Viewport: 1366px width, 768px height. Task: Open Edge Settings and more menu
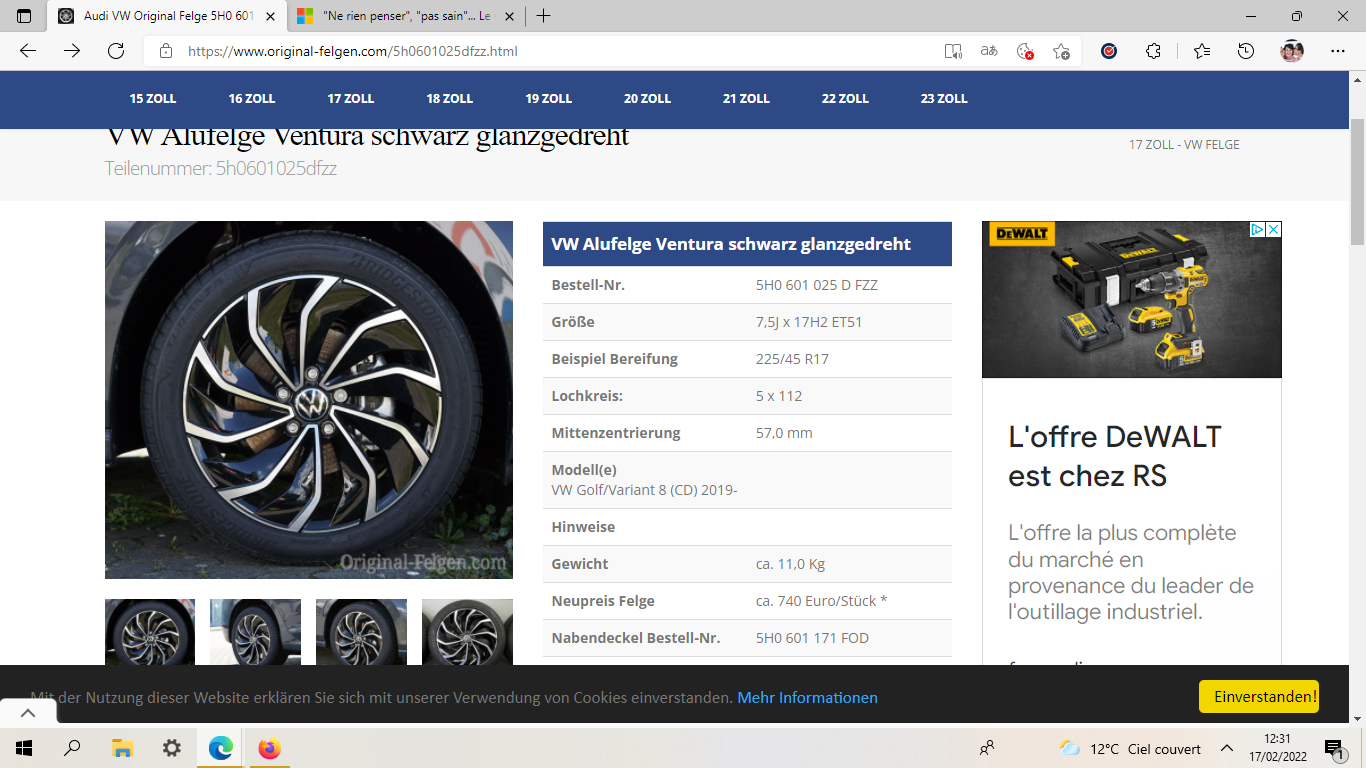1338,51
